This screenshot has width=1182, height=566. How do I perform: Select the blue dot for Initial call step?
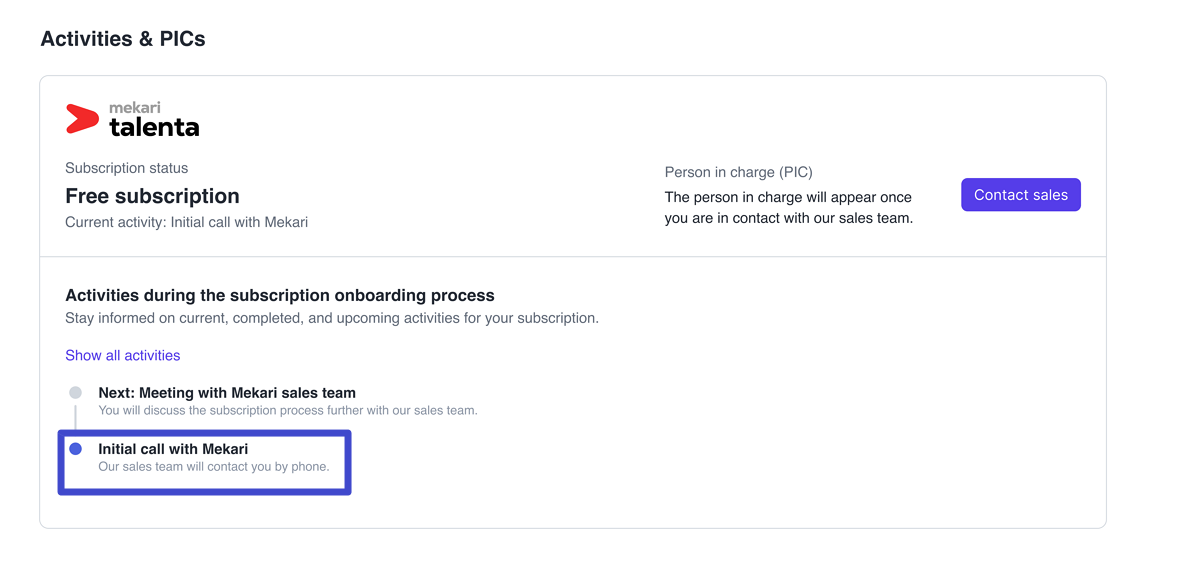click(75, 449)
